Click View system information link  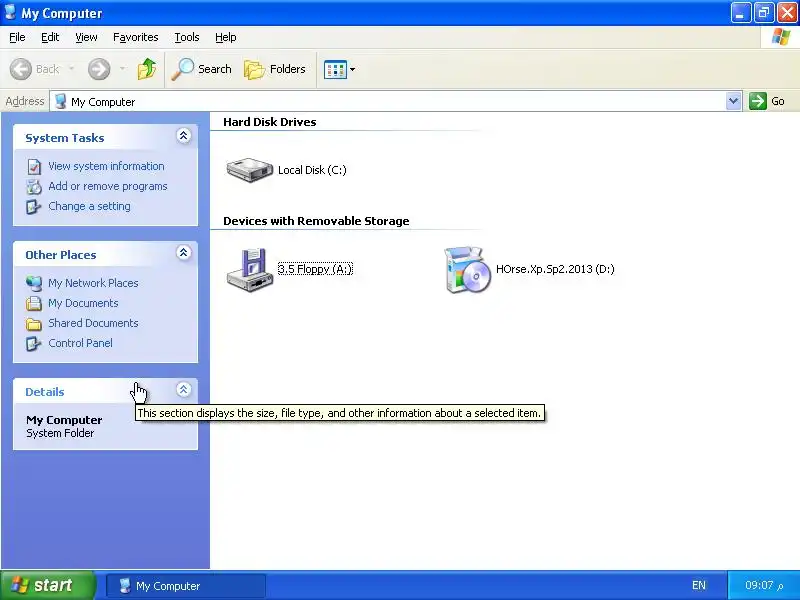coord(106,166)
